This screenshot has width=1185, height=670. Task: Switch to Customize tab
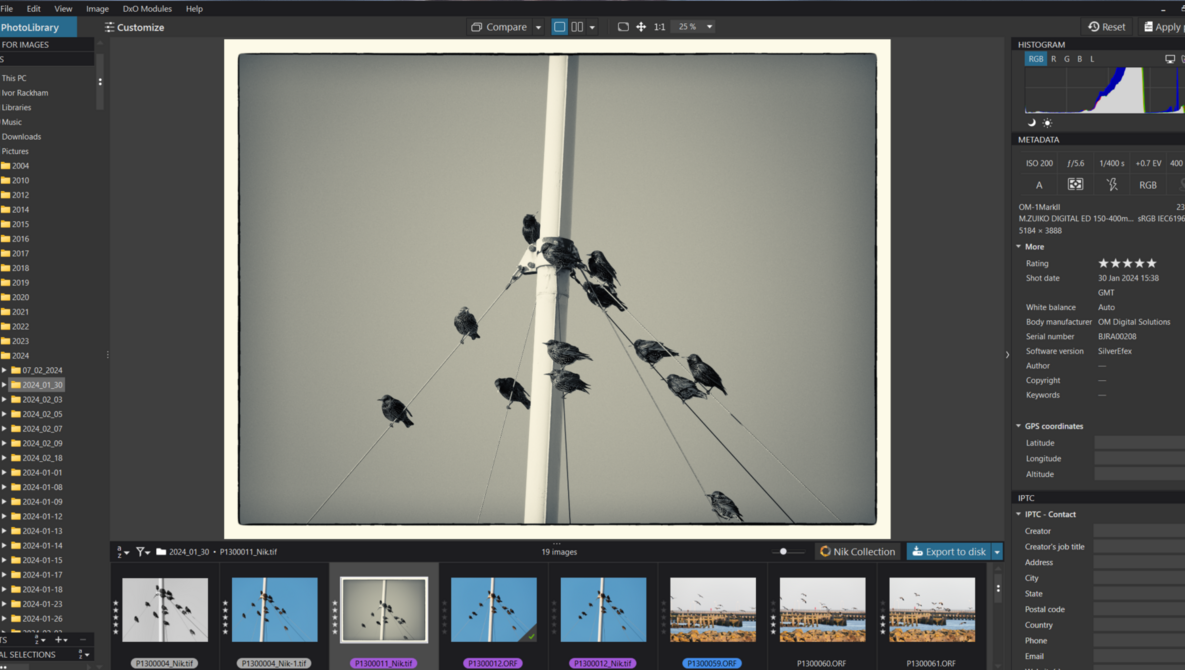click(135, 27)
